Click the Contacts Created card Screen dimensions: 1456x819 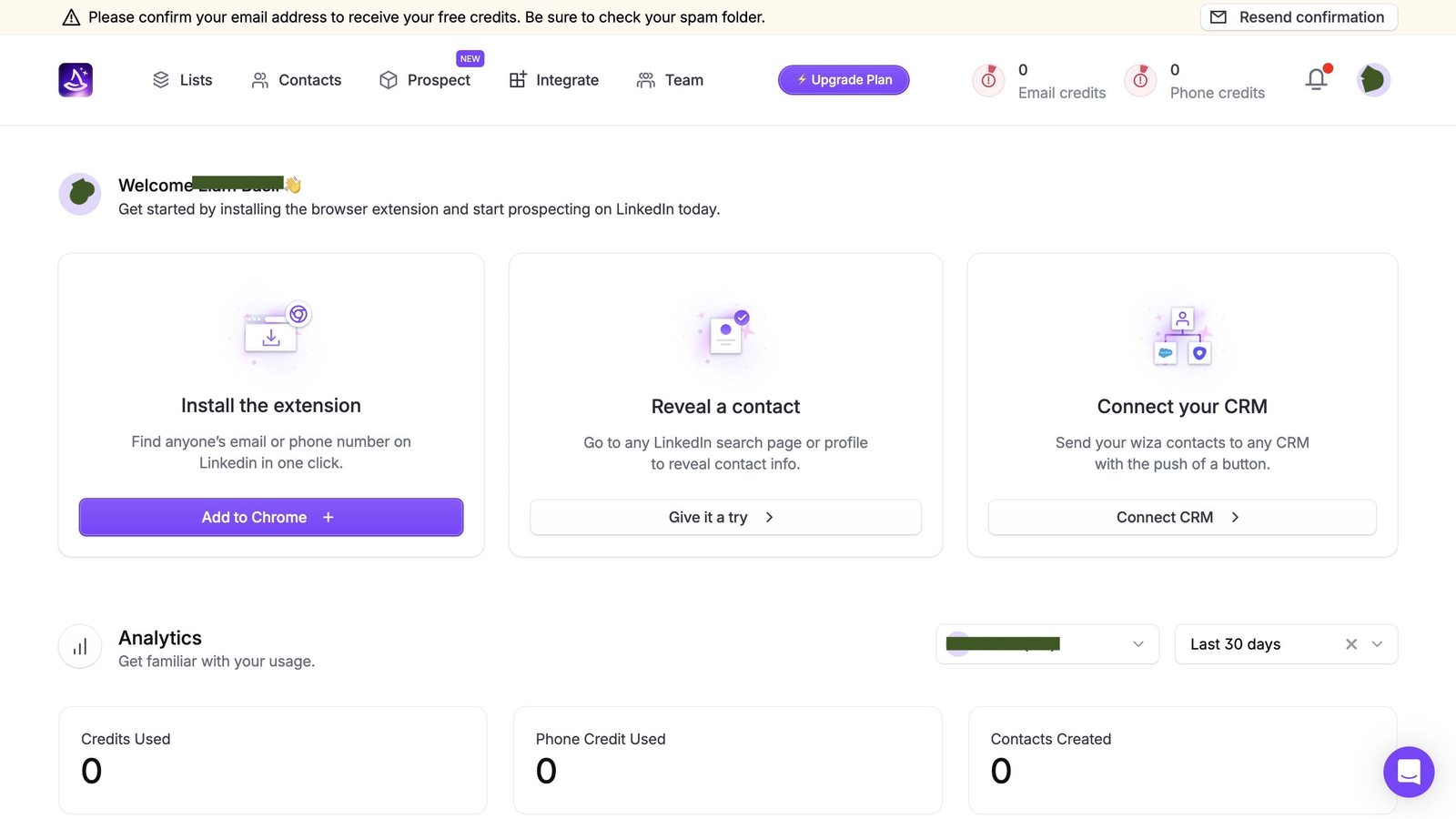(1182, 760)
